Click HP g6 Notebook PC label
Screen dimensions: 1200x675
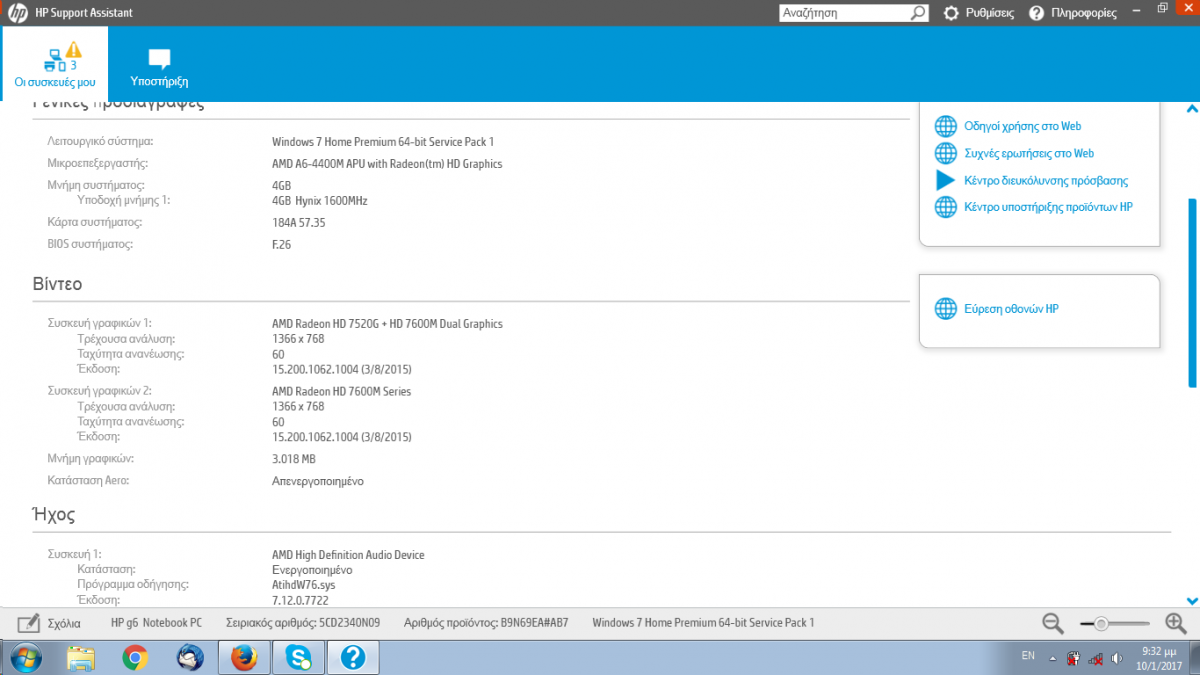[x=156, y=623]
